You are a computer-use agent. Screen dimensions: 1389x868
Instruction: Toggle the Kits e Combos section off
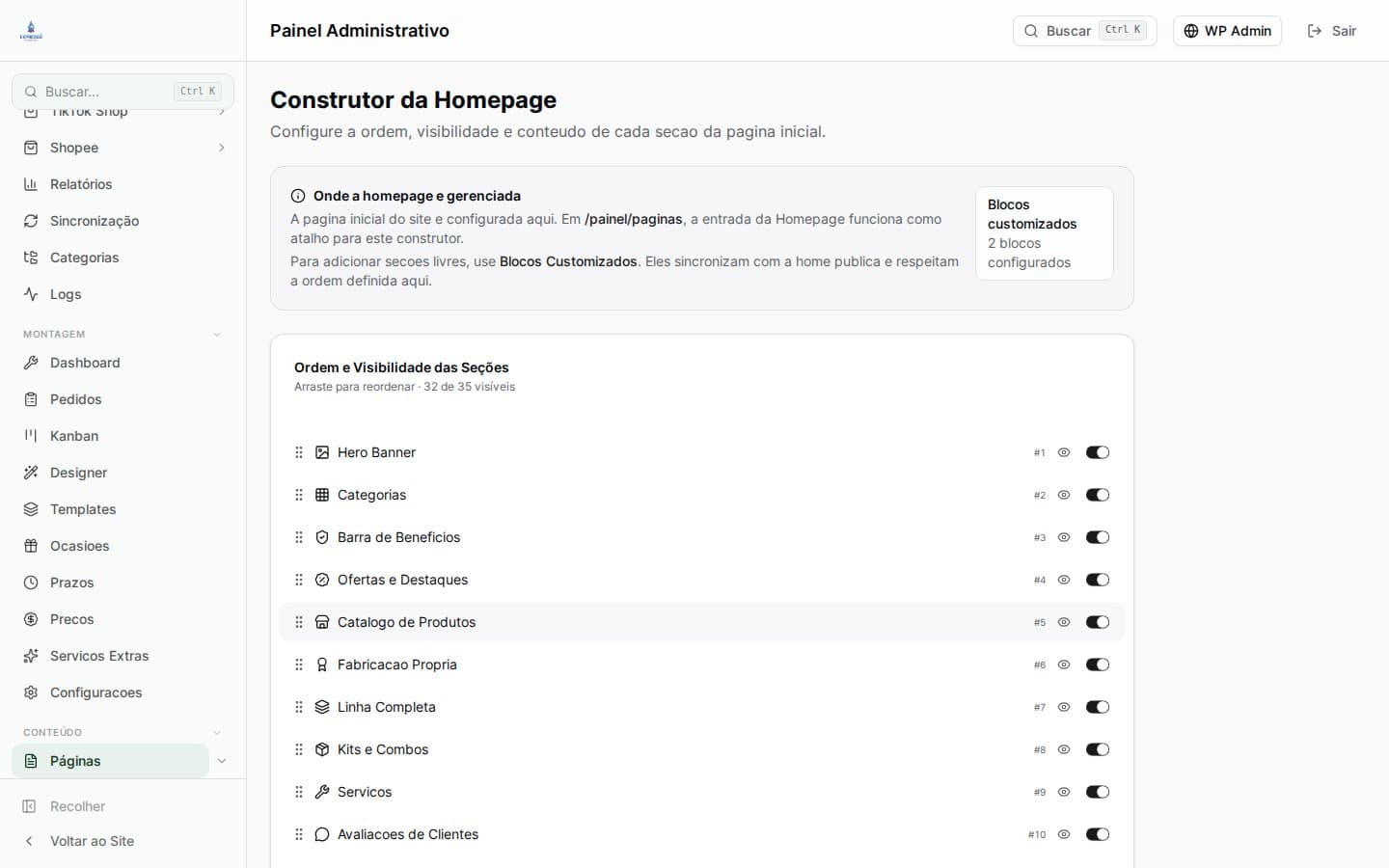coord(1098,749)
